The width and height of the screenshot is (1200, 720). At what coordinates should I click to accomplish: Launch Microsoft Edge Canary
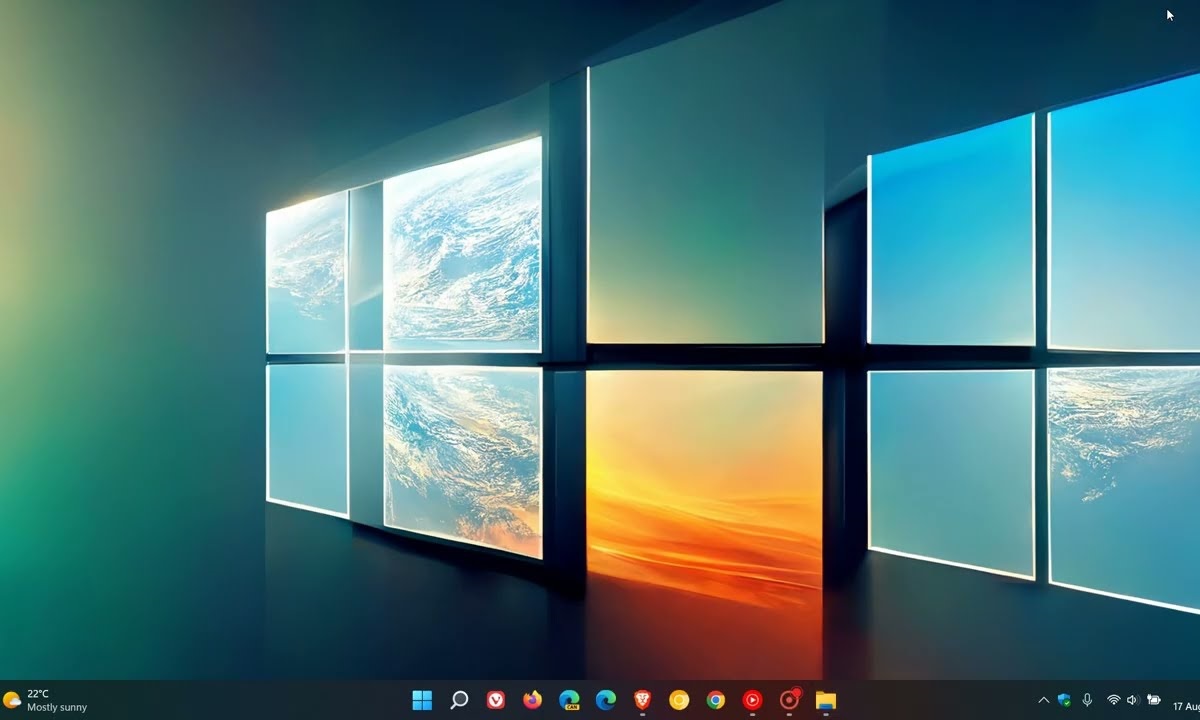(x=568, y=701)
